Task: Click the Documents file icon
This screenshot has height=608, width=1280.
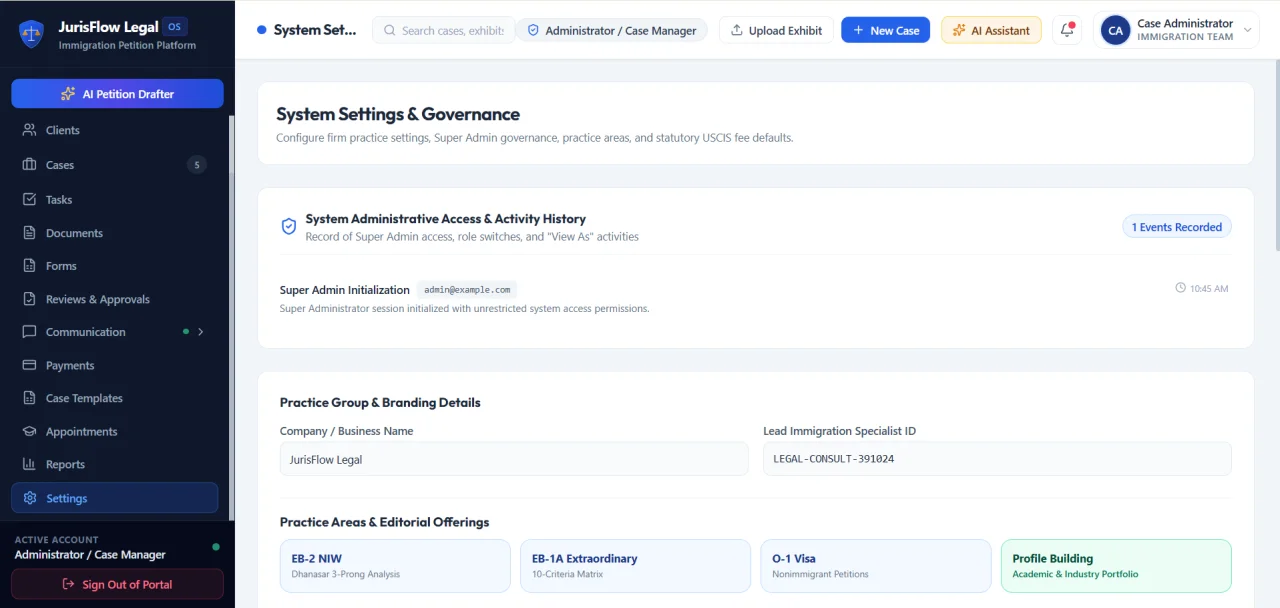Action: (29, 233)
